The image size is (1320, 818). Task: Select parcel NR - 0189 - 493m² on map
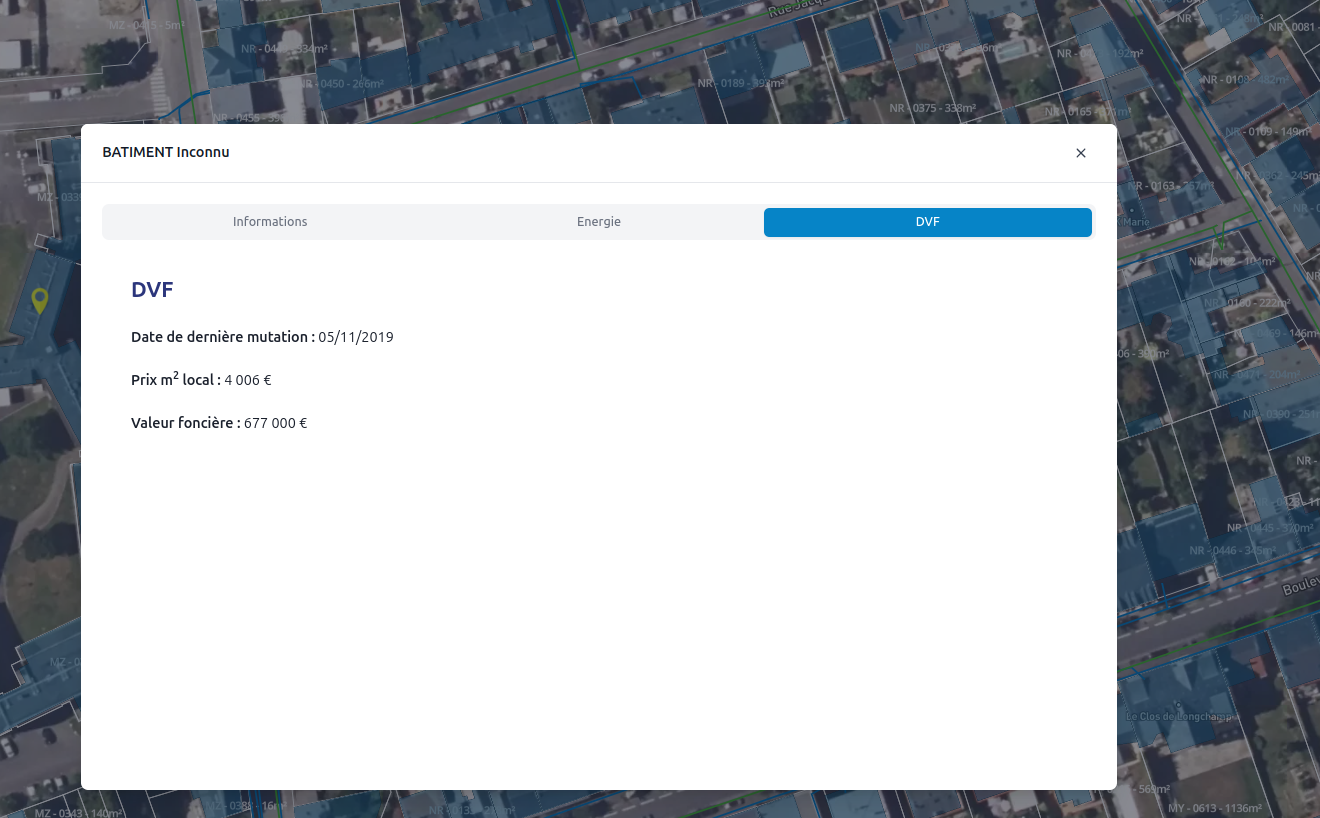[739, 84]
